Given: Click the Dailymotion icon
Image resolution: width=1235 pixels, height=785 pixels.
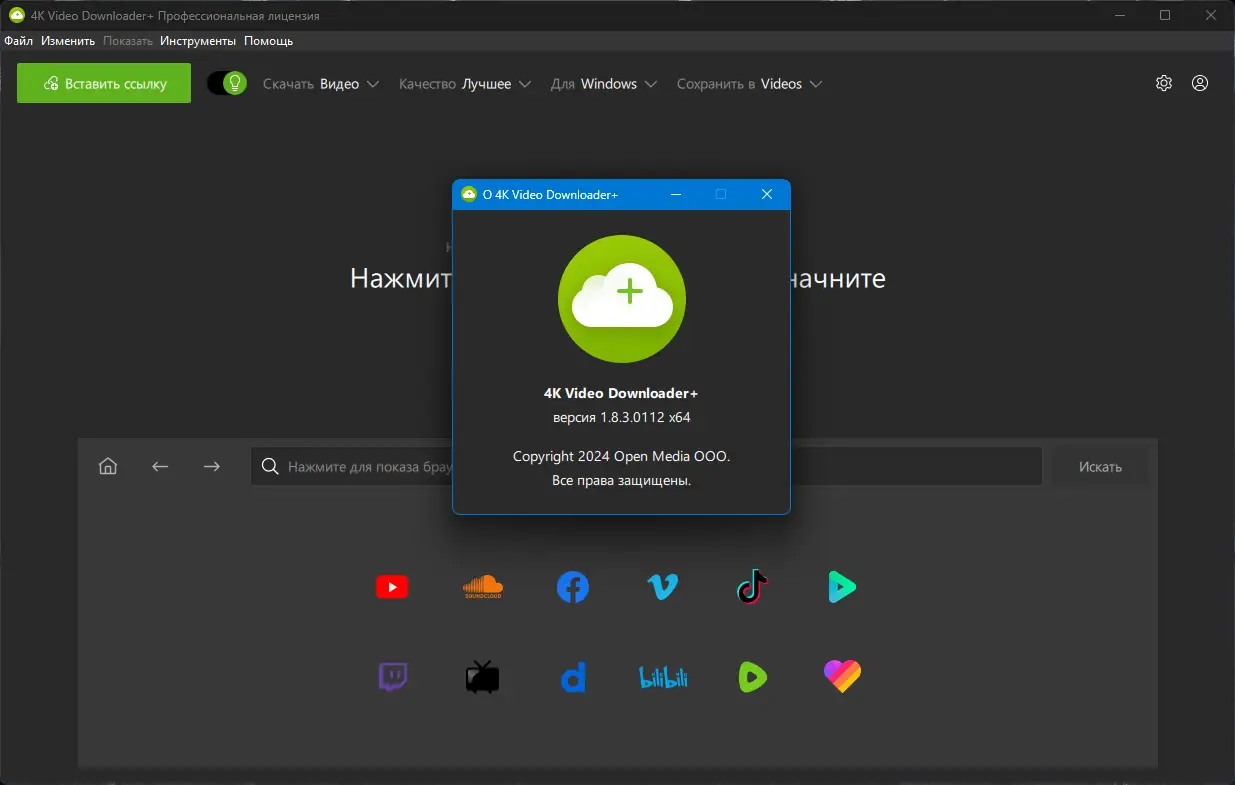Looking at the screenshot, I should [573, 676].
